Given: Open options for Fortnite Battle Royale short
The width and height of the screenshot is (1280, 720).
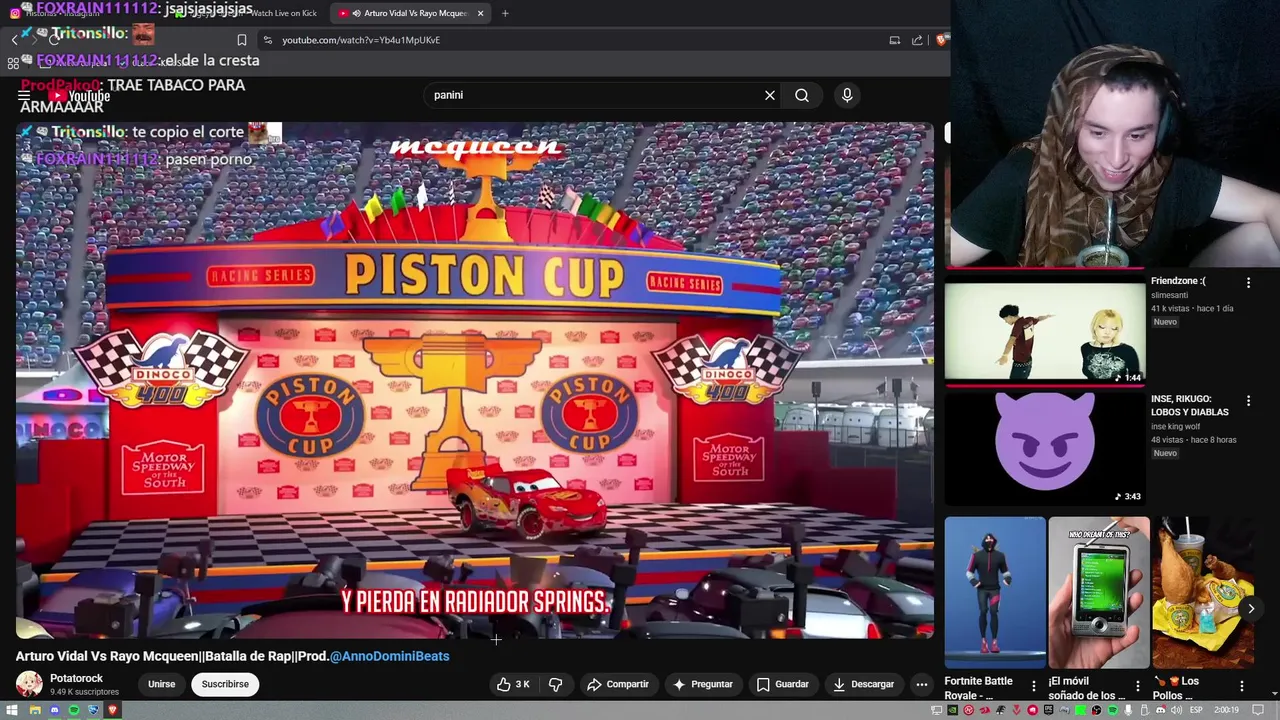Looking at the screenshot, I should [1034, 686].
